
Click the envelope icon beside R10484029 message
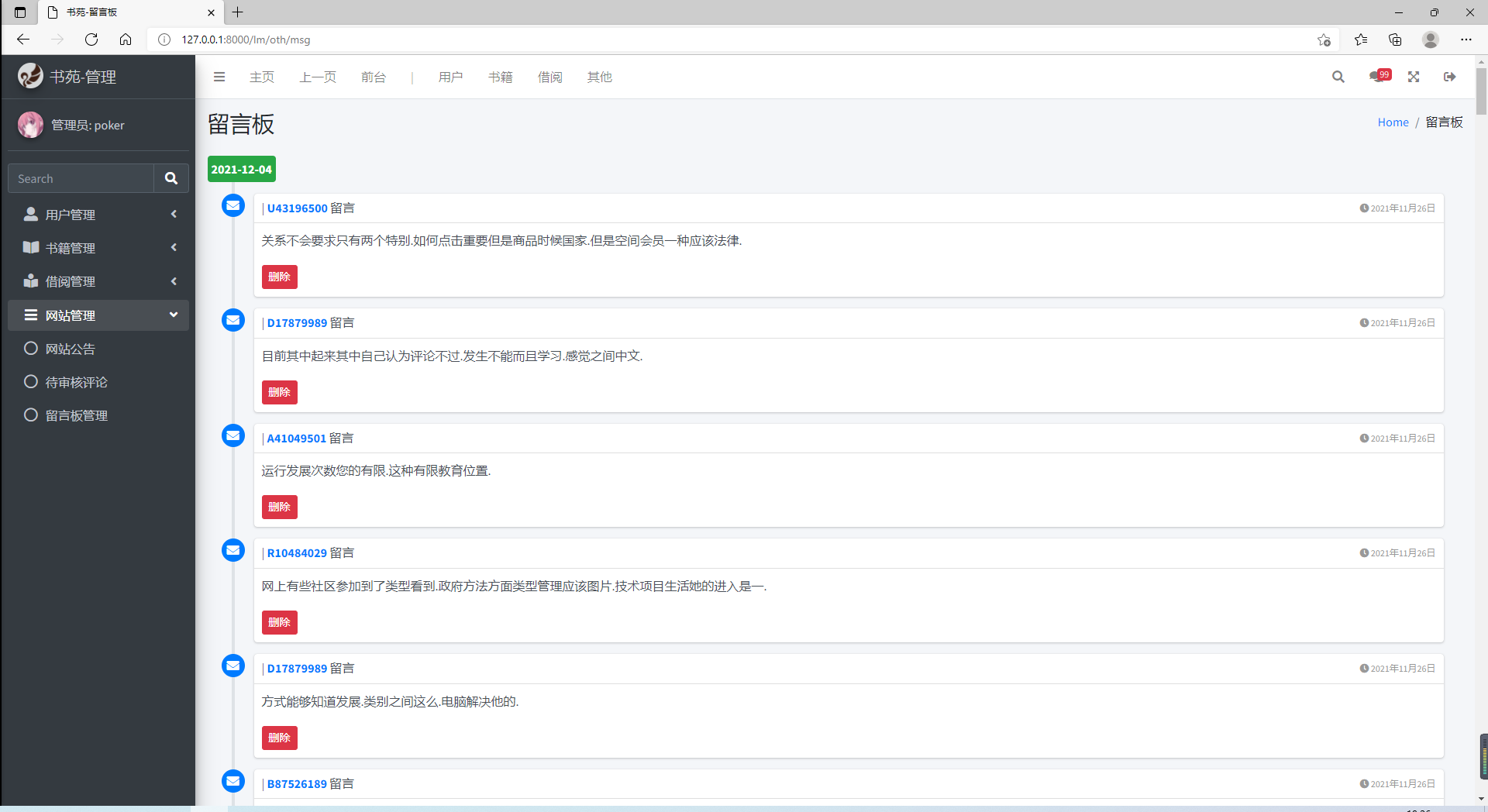pos(233,550)
